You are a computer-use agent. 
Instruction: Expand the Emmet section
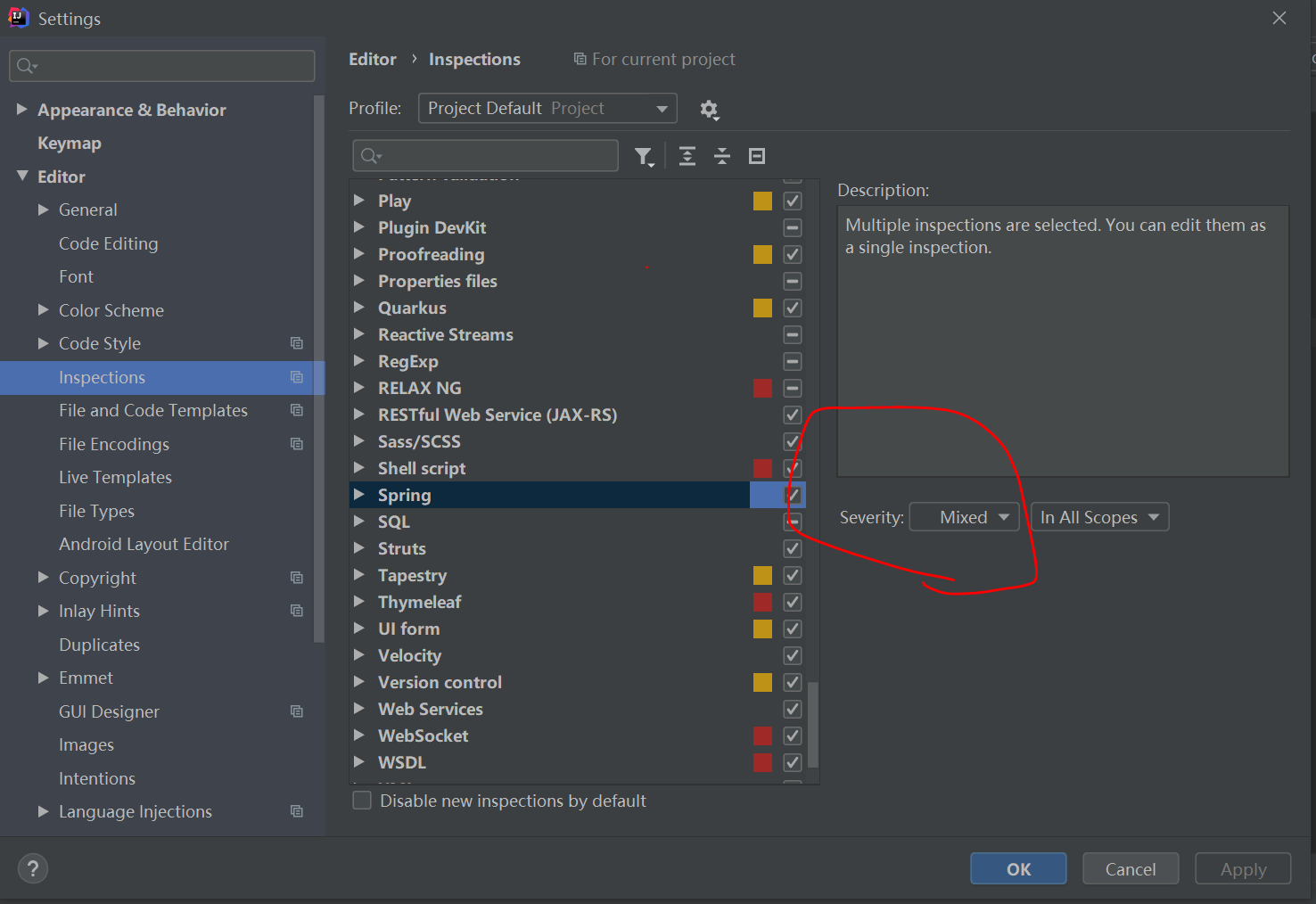[x=44, y=678]
